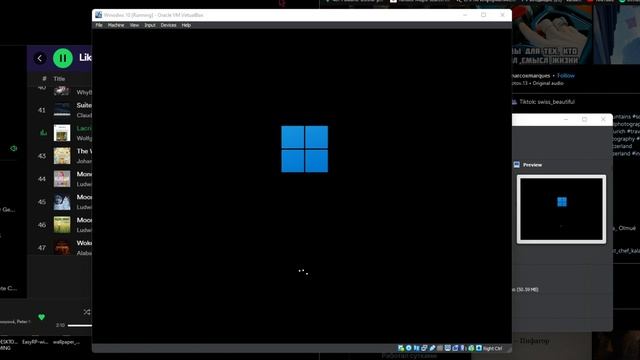Click the recording status icon in VirtualBox
This screenshot has width=640, height=360.
click(x=455, y=348)
